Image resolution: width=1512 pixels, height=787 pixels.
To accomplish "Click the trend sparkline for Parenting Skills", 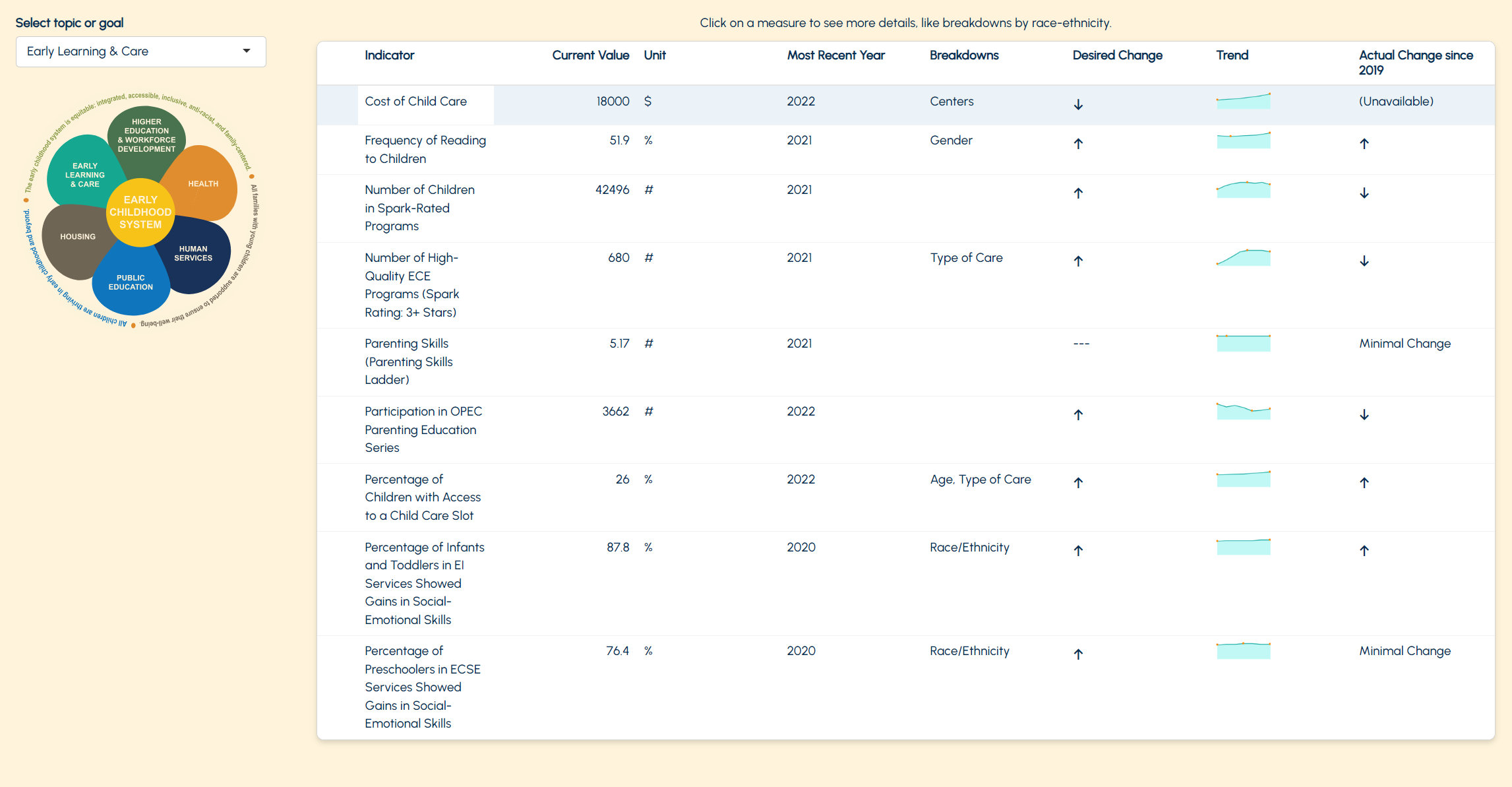I will pyautogui.click(x=1244, y=343).
